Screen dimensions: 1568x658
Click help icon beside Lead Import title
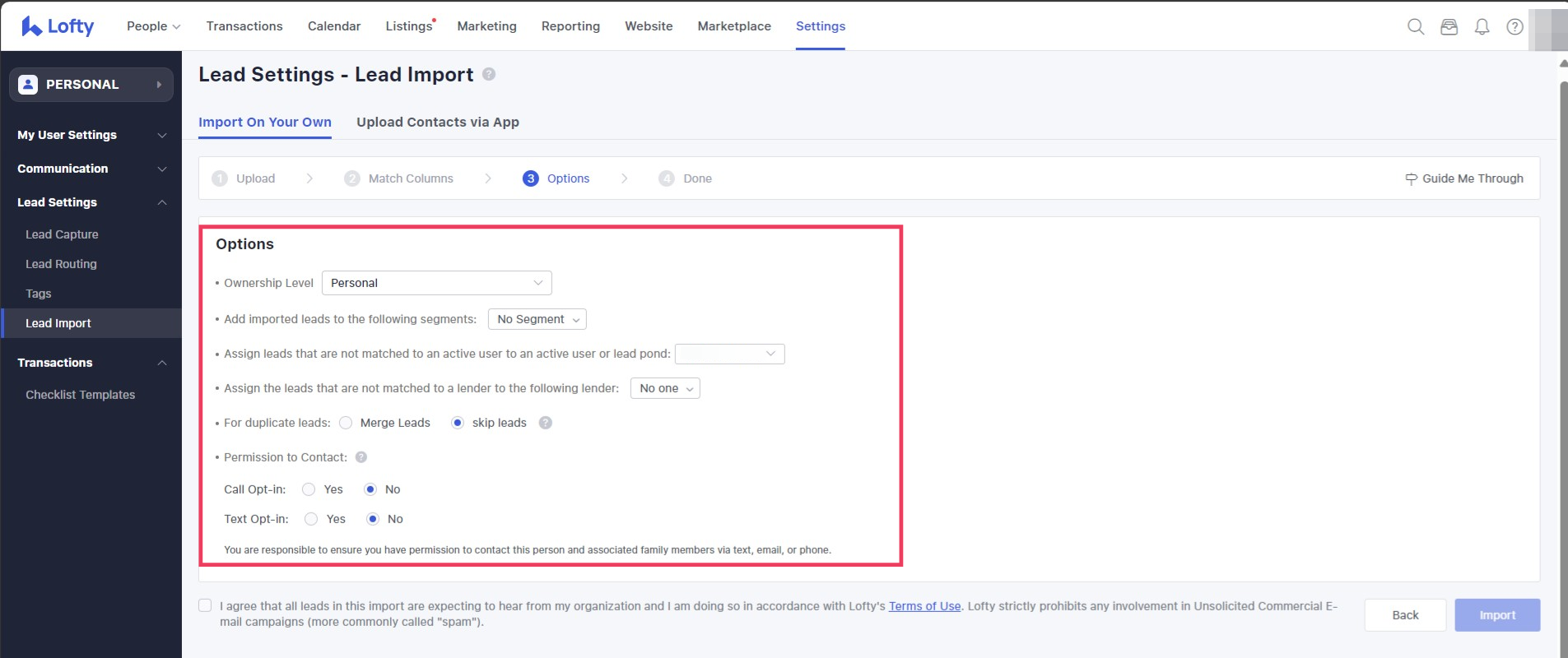click(x=489, y=74)
